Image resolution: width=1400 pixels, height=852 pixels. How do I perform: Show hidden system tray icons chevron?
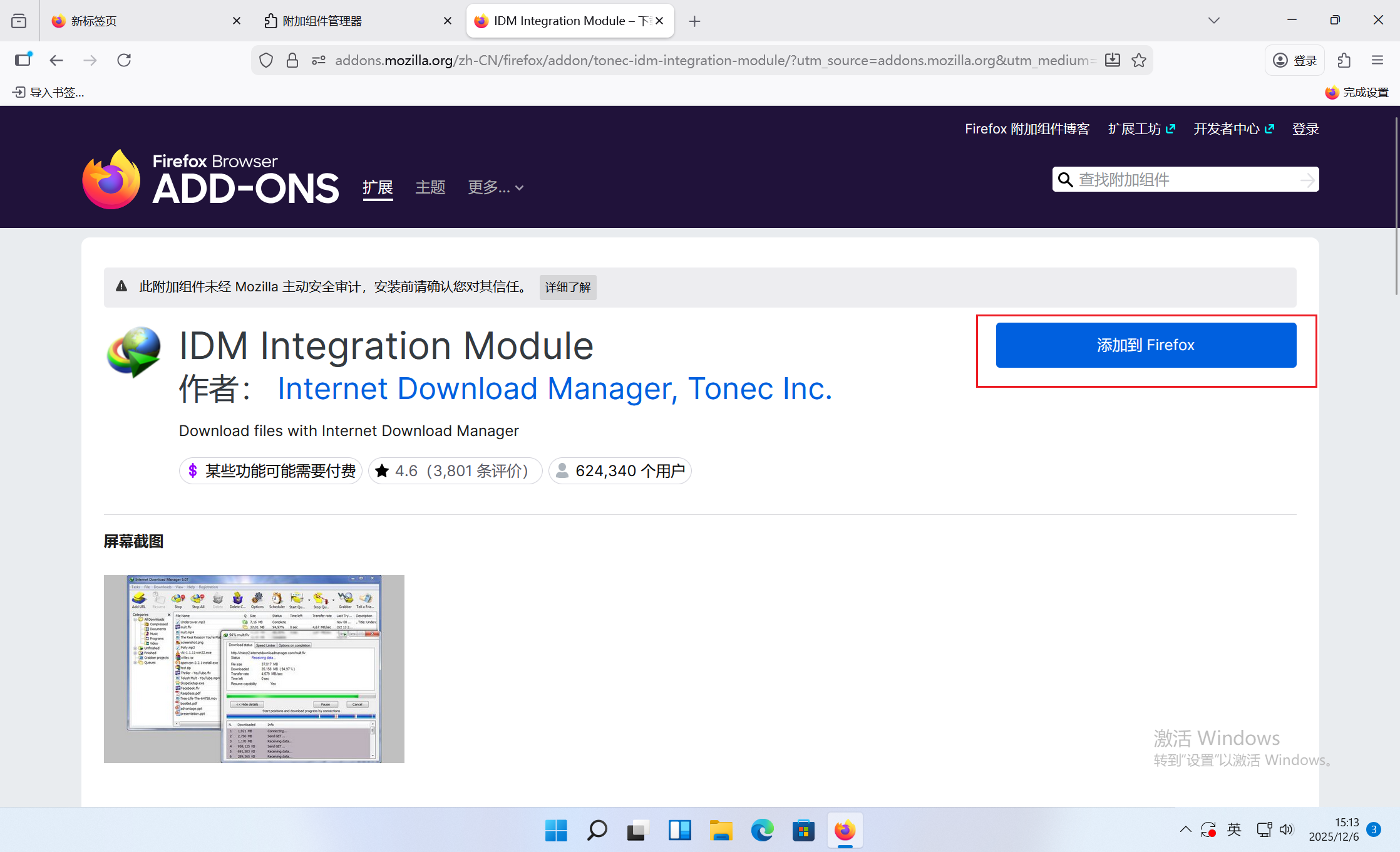[x=1185, y=829]
